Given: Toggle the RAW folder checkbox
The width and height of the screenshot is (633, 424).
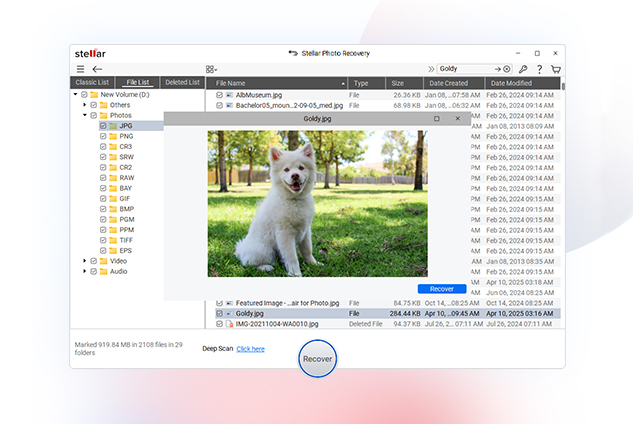Looking at the screenshot, I should coord(103,178).
